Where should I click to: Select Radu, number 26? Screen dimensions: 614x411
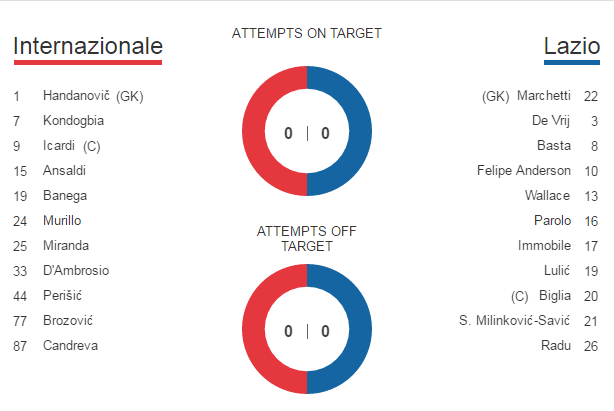pyautogui.click(x=554, y=346)
